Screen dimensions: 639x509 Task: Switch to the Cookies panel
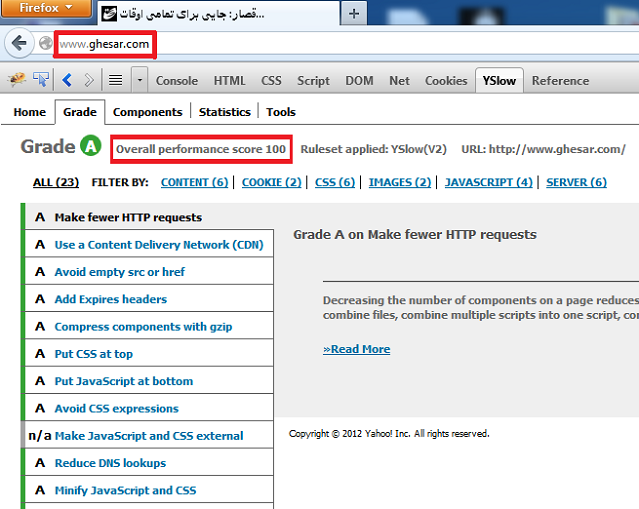point(446,81)
